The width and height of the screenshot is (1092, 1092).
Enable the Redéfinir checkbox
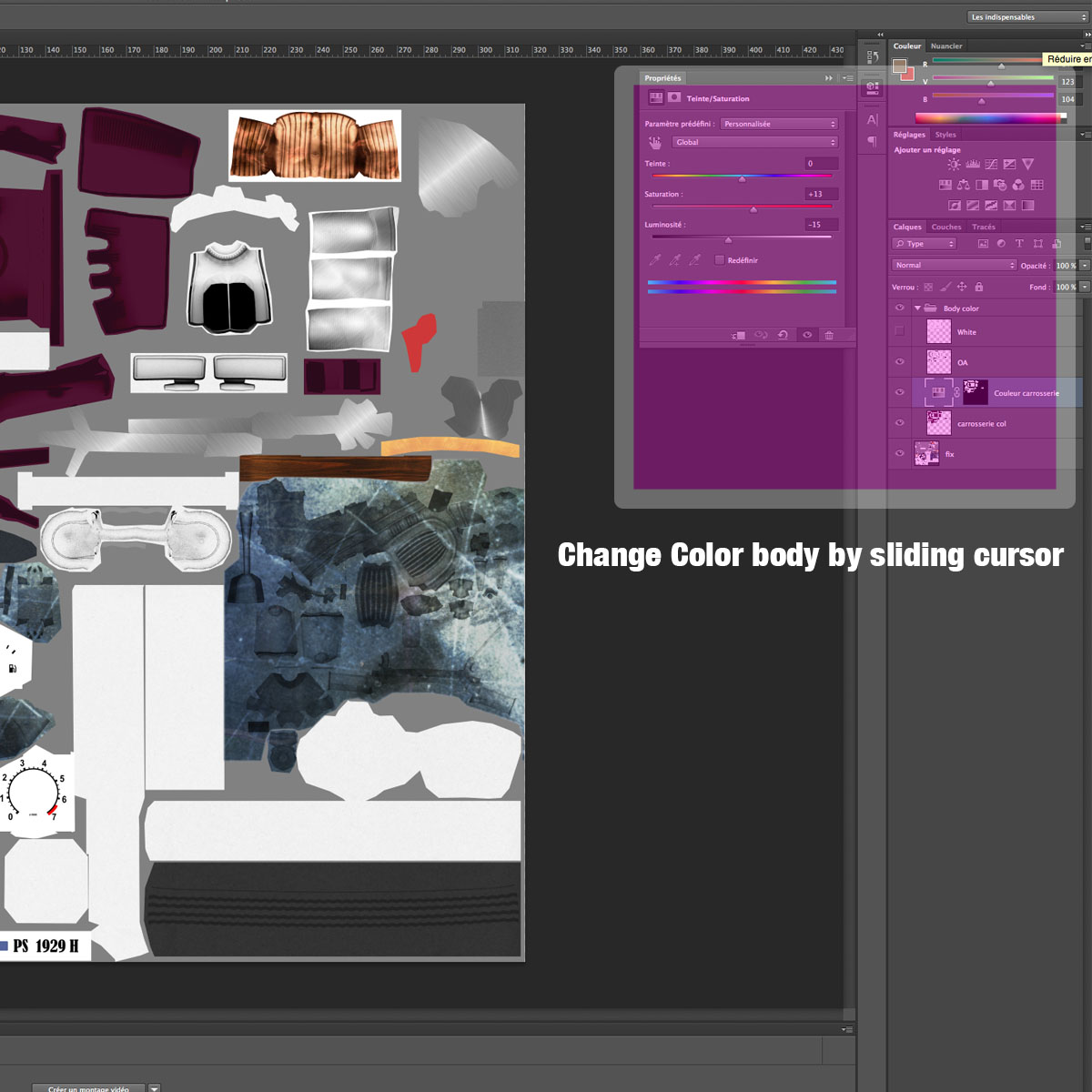(x=720, y=260)
